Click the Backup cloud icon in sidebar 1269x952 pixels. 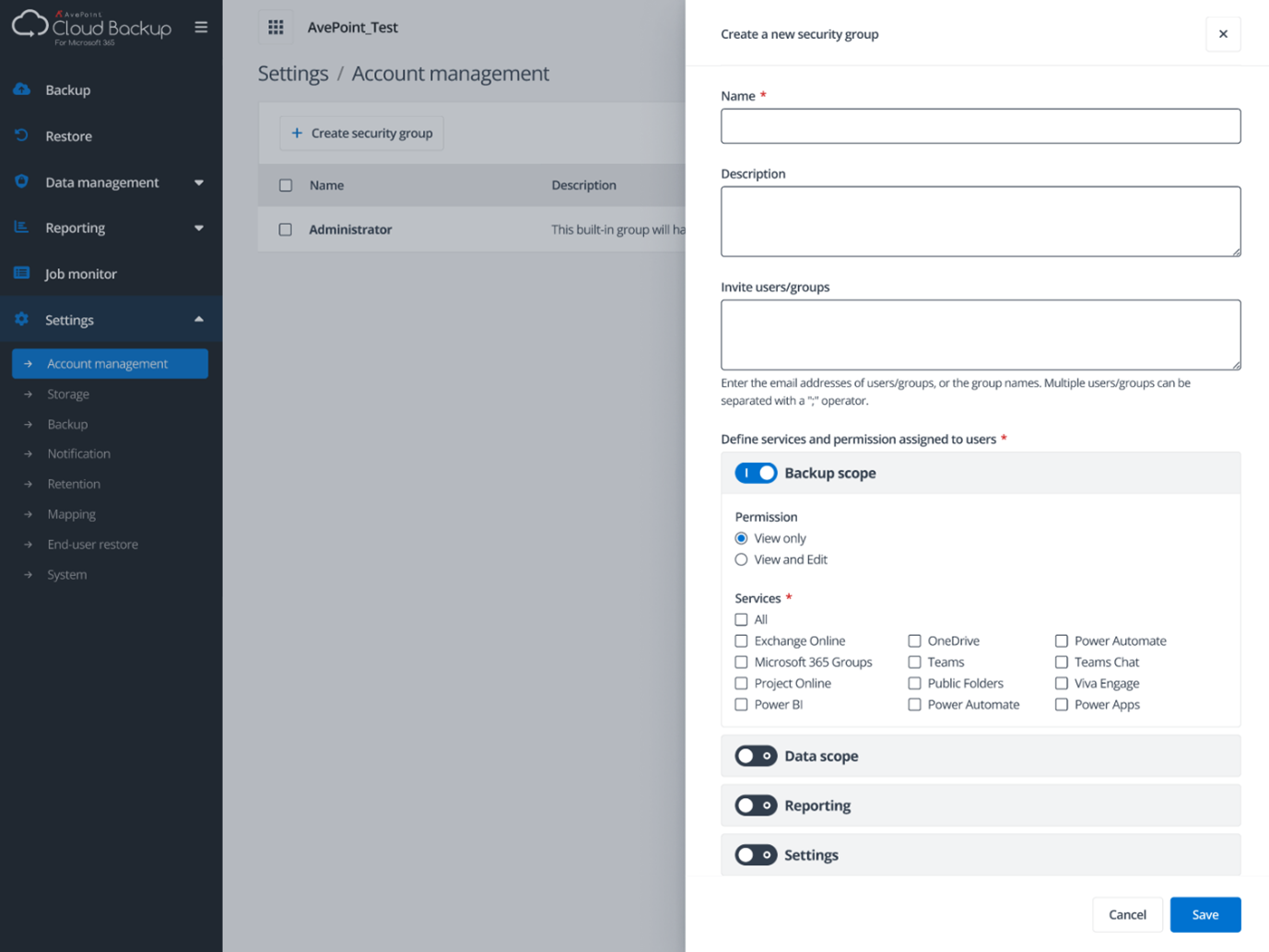point(22,89)
